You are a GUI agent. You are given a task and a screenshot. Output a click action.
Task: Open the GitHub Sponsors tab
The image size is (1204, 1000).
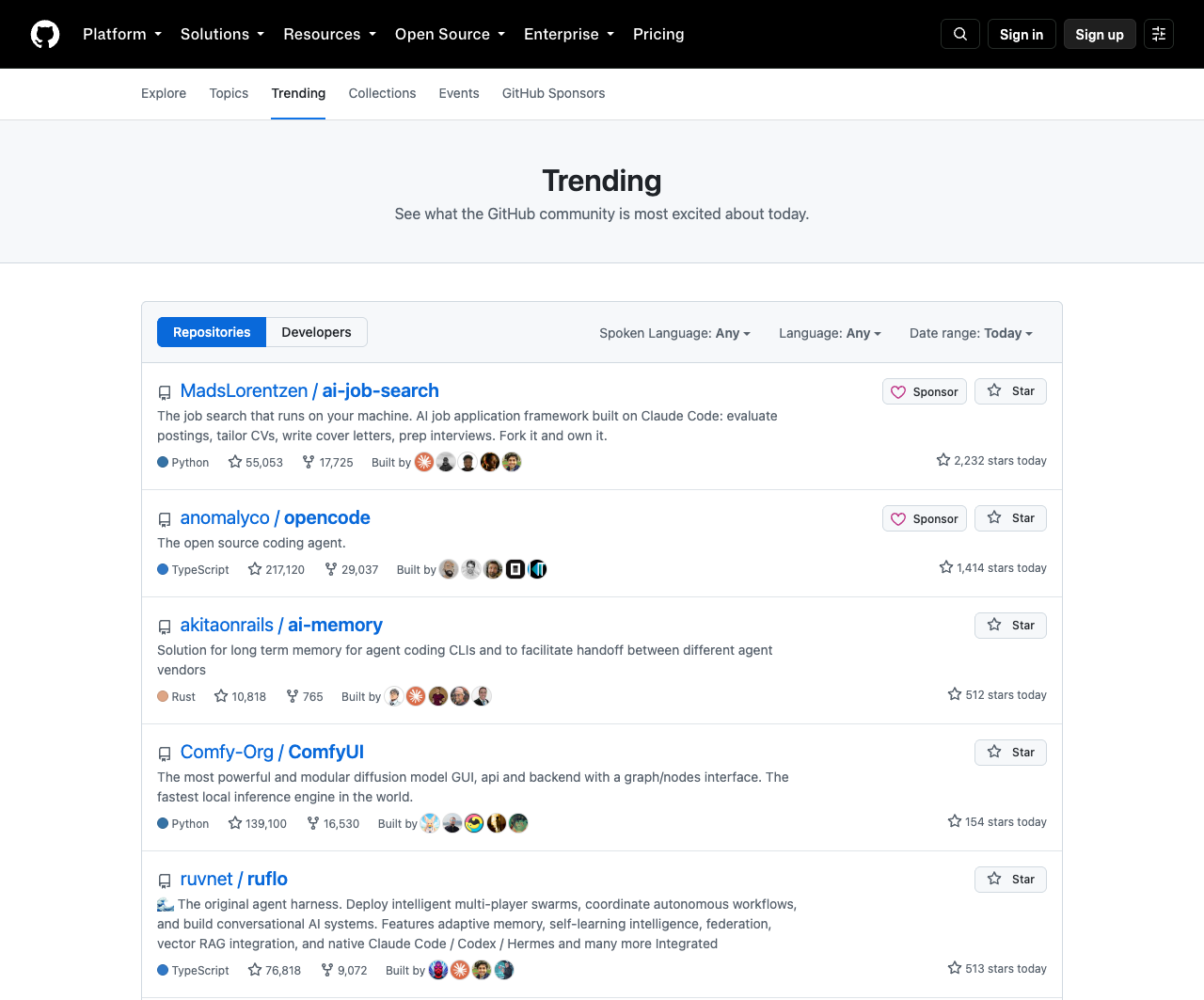click(x=553, y=93)
